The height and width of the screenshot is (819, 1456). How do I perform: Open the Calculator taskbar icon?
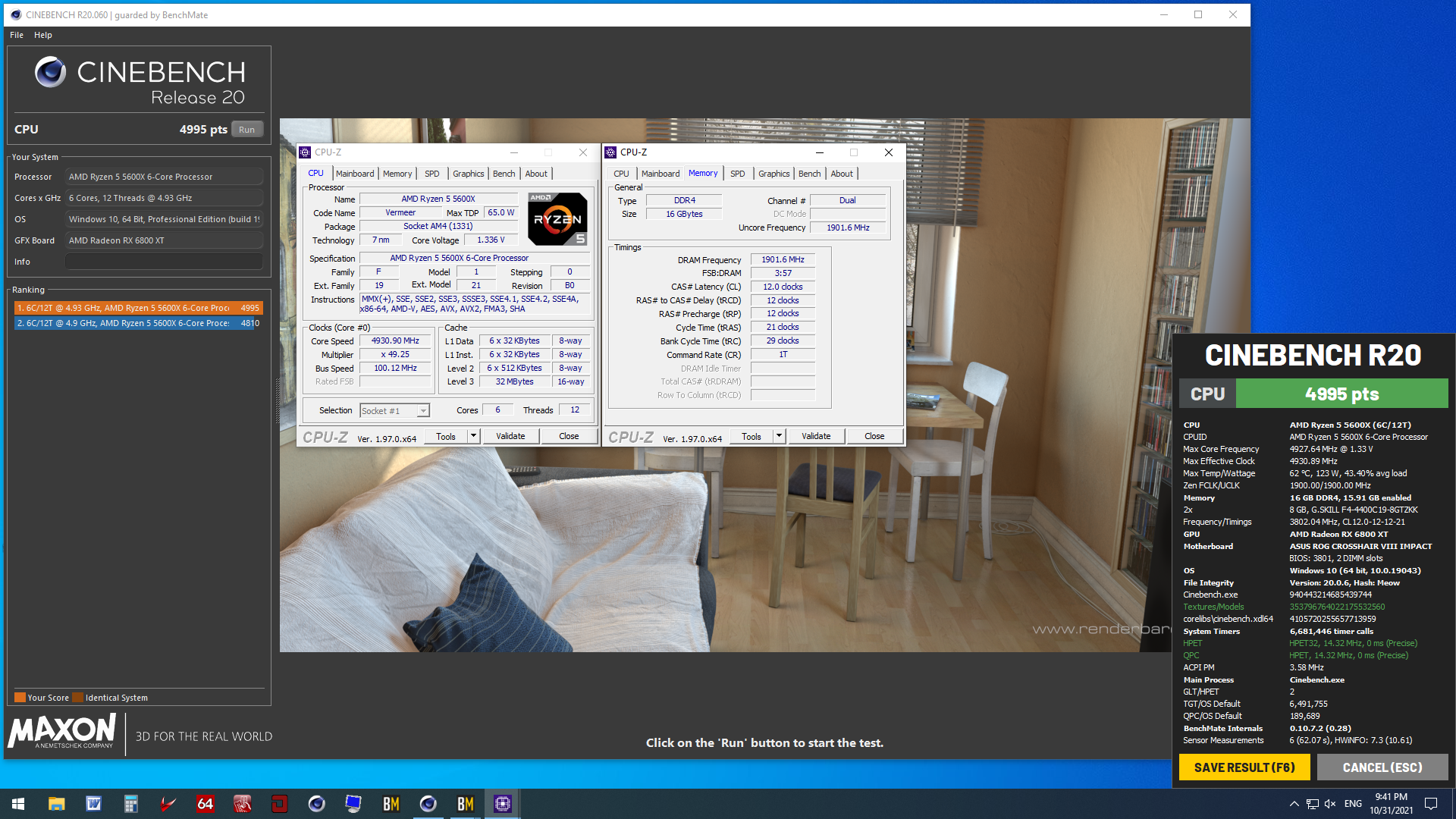[130, 804]
